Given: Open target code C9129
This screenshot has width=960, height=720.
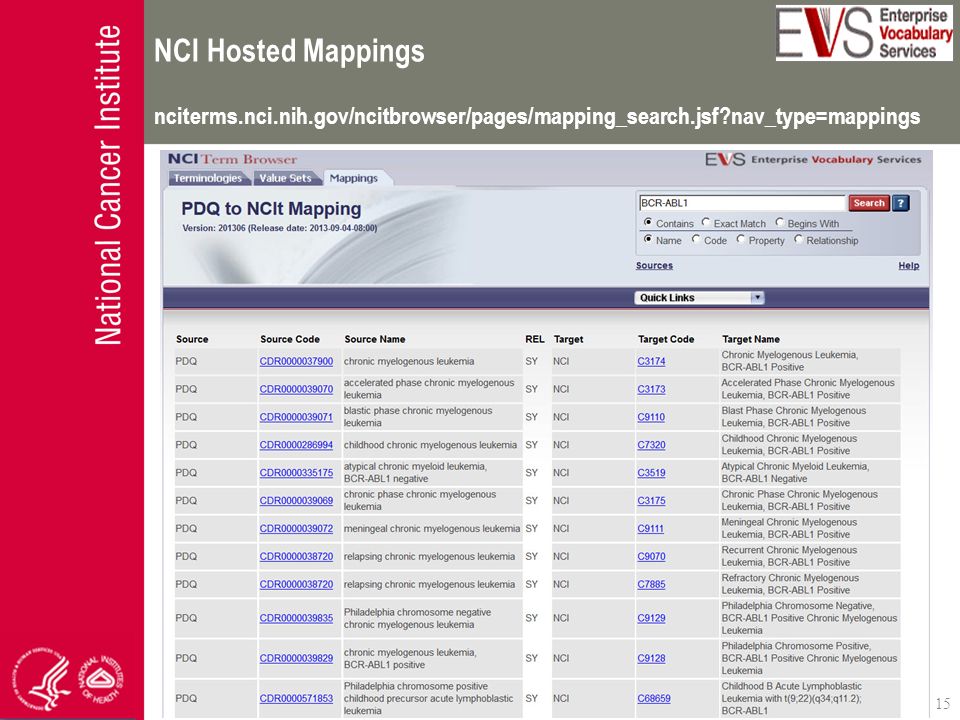Looking at the screenshot, I should 651,618.
